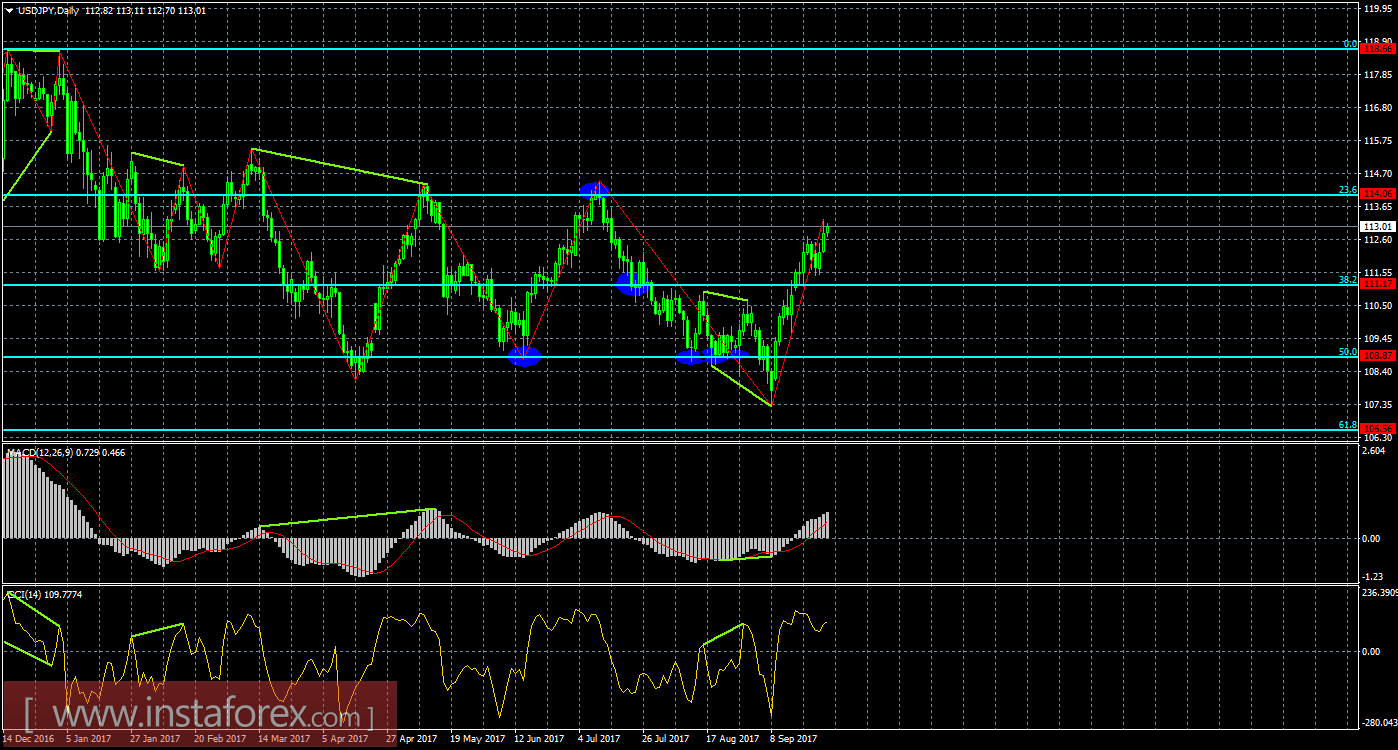Select the current price marker 113.01
This screenshot has height=750, width=1398.
coord(1377,227)
